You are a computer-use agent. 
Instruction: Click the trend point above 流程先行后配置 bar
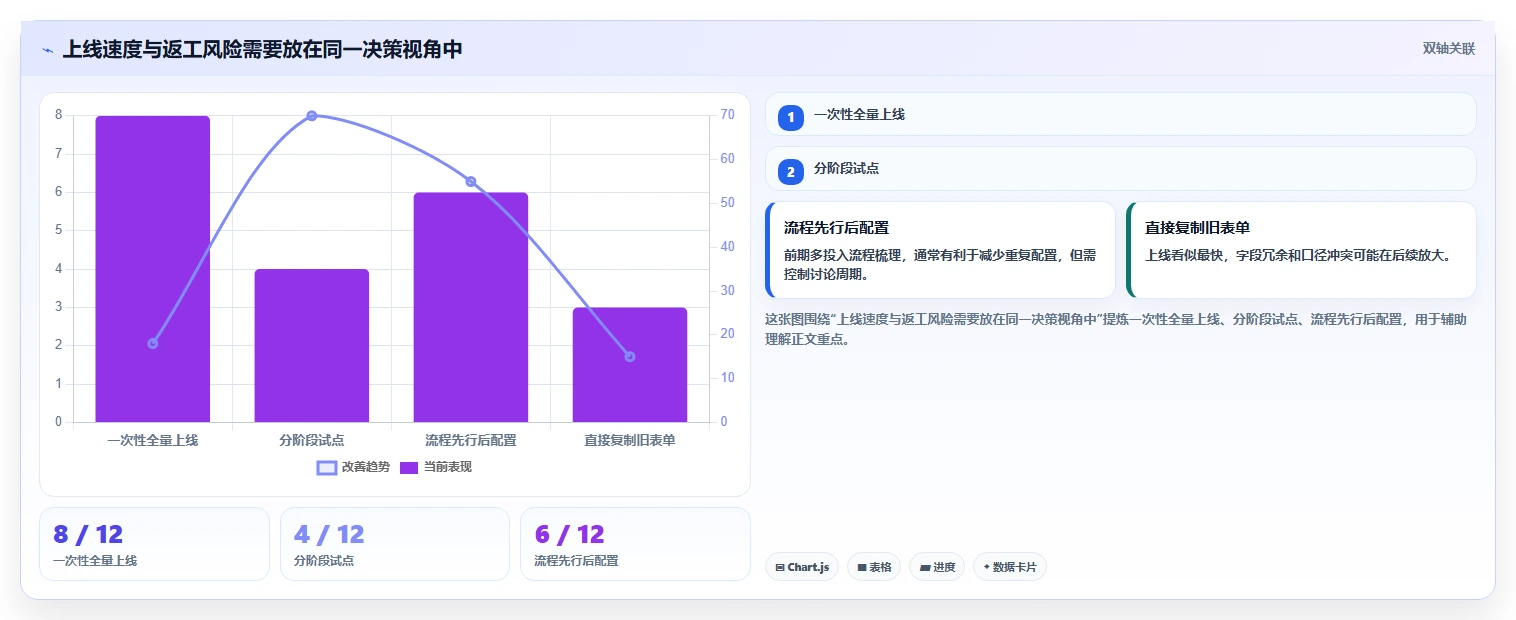tap(471, 182)
